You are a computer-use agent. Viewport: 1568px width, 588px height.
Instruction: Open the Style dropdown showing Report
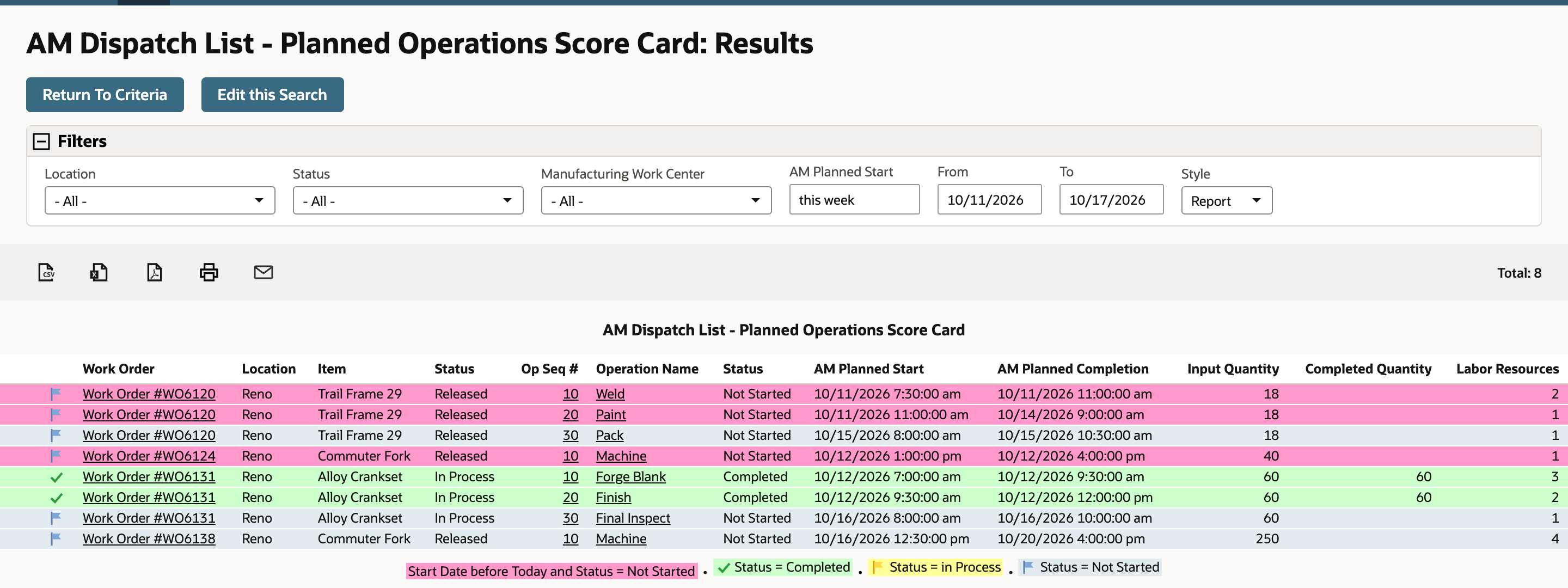point(1227,200)
